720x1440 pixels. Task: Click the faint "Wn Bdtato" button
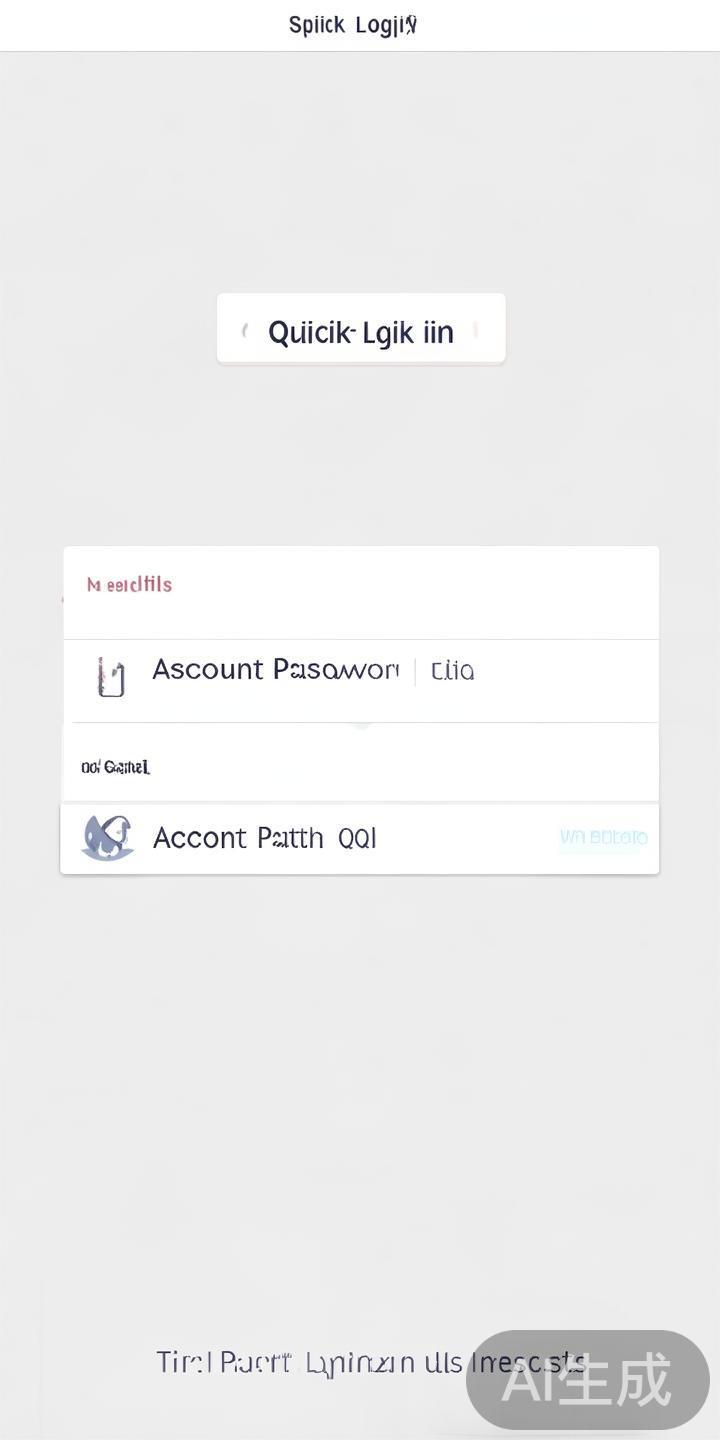[603, 837]
